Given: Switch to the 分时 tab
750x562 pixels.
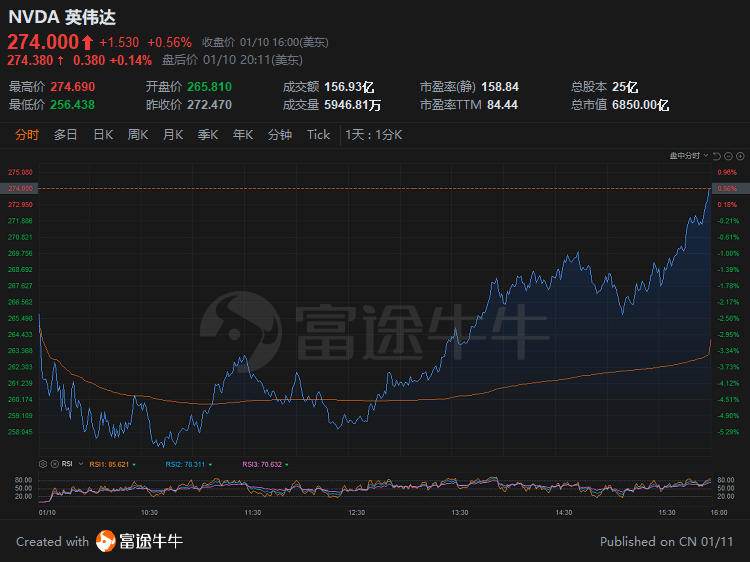Looking at the screenshot, I should click(27, 135).
